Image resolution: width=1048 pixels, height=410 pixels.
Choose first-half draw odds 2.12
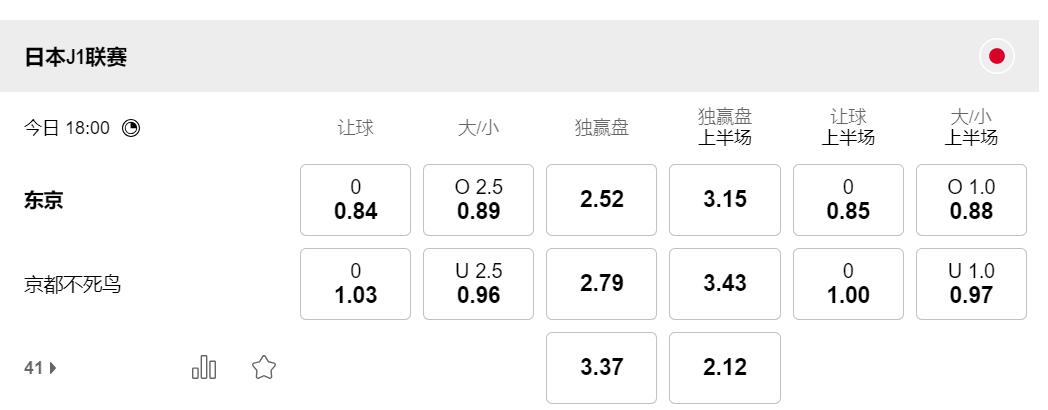pos(725,368)
